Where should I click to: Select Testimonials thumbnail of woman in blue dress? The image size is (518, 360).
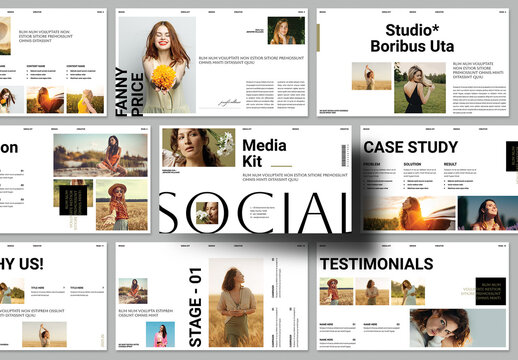pos(408,291)
